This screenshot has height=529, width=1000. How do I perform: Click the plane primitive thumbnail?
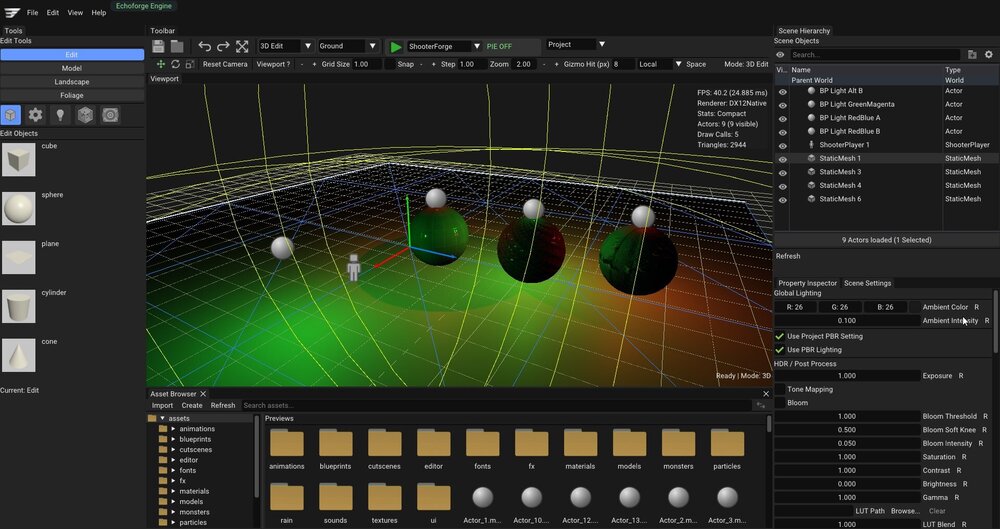click(18, 257)
